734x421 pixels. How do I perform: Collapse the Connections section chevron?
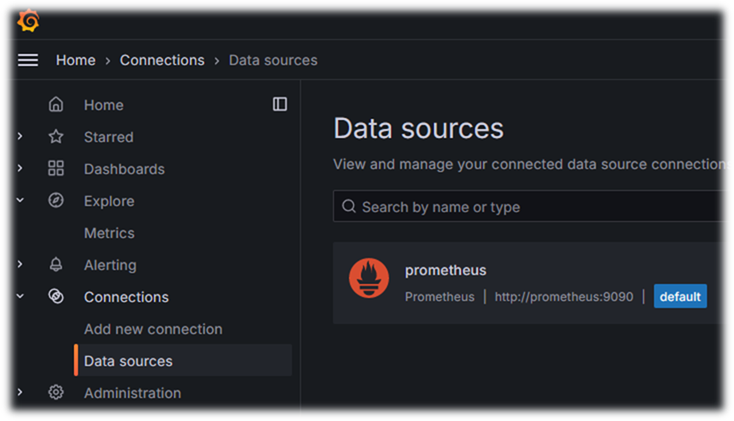20,296
